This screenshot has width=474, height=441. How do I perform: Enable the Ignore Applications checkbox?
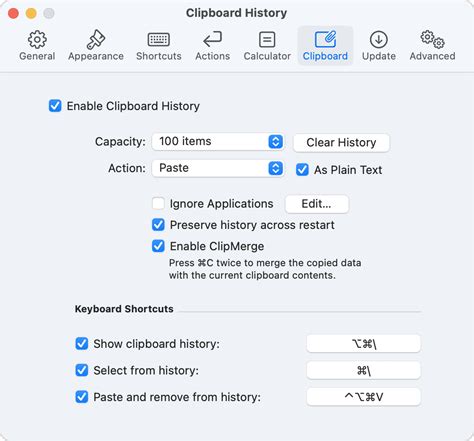tap(158, 204)
